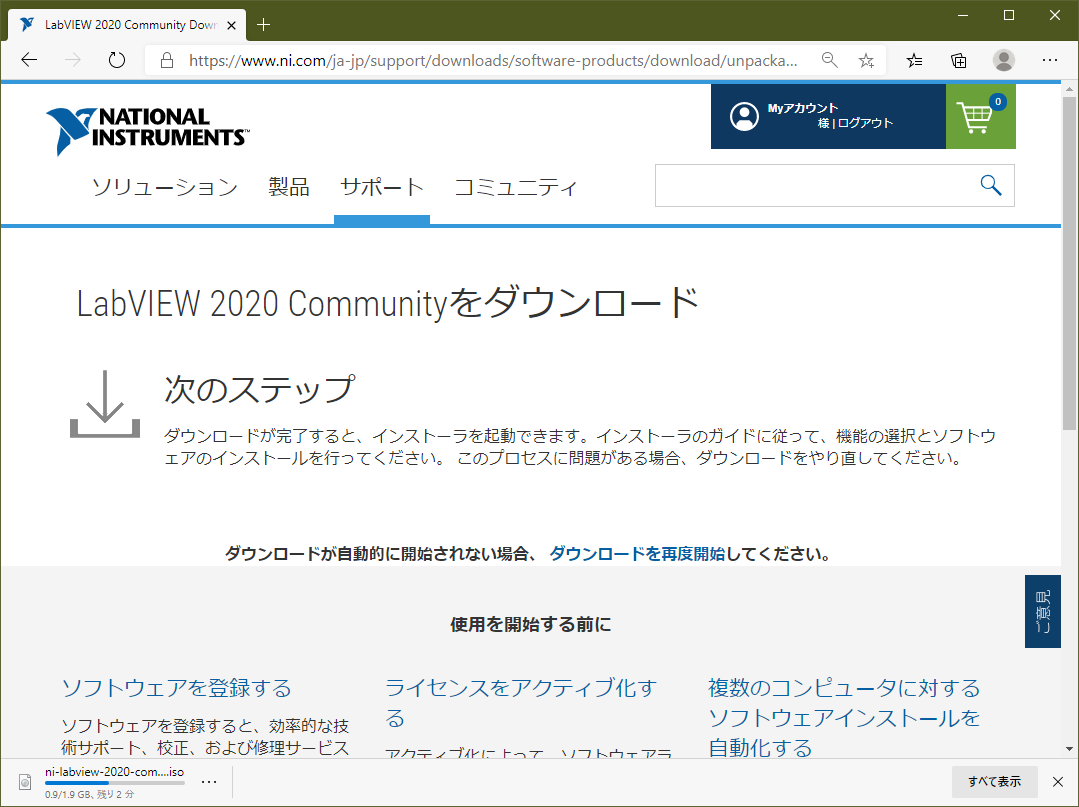This screenshot has height=807, width=1079.
Task: Click the page vertical scrollbar thumb
Action: pos(1069,263)
